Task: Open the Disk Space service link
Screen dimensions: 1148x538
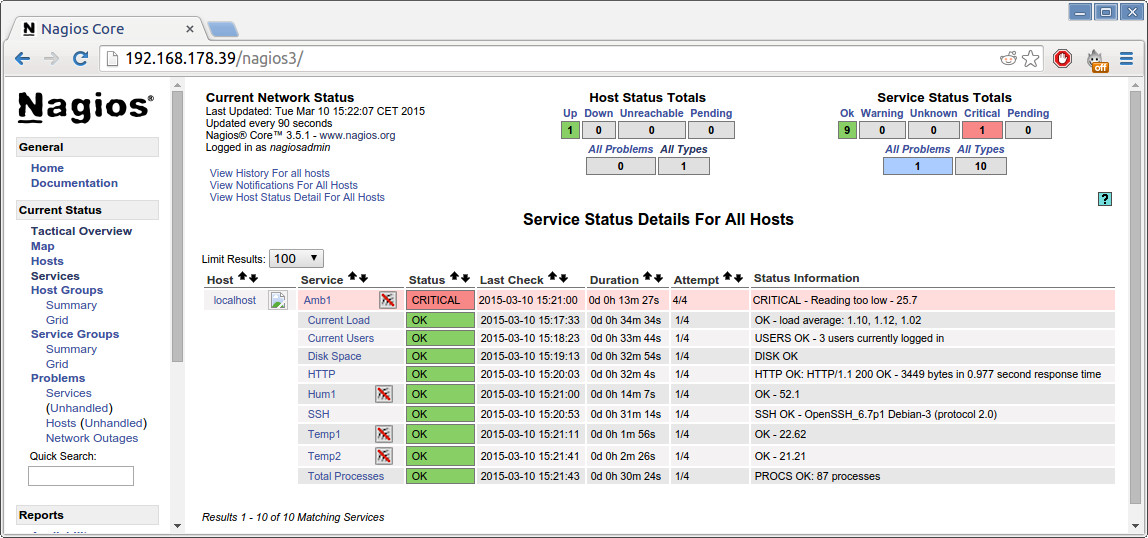Action: point(334,356)
